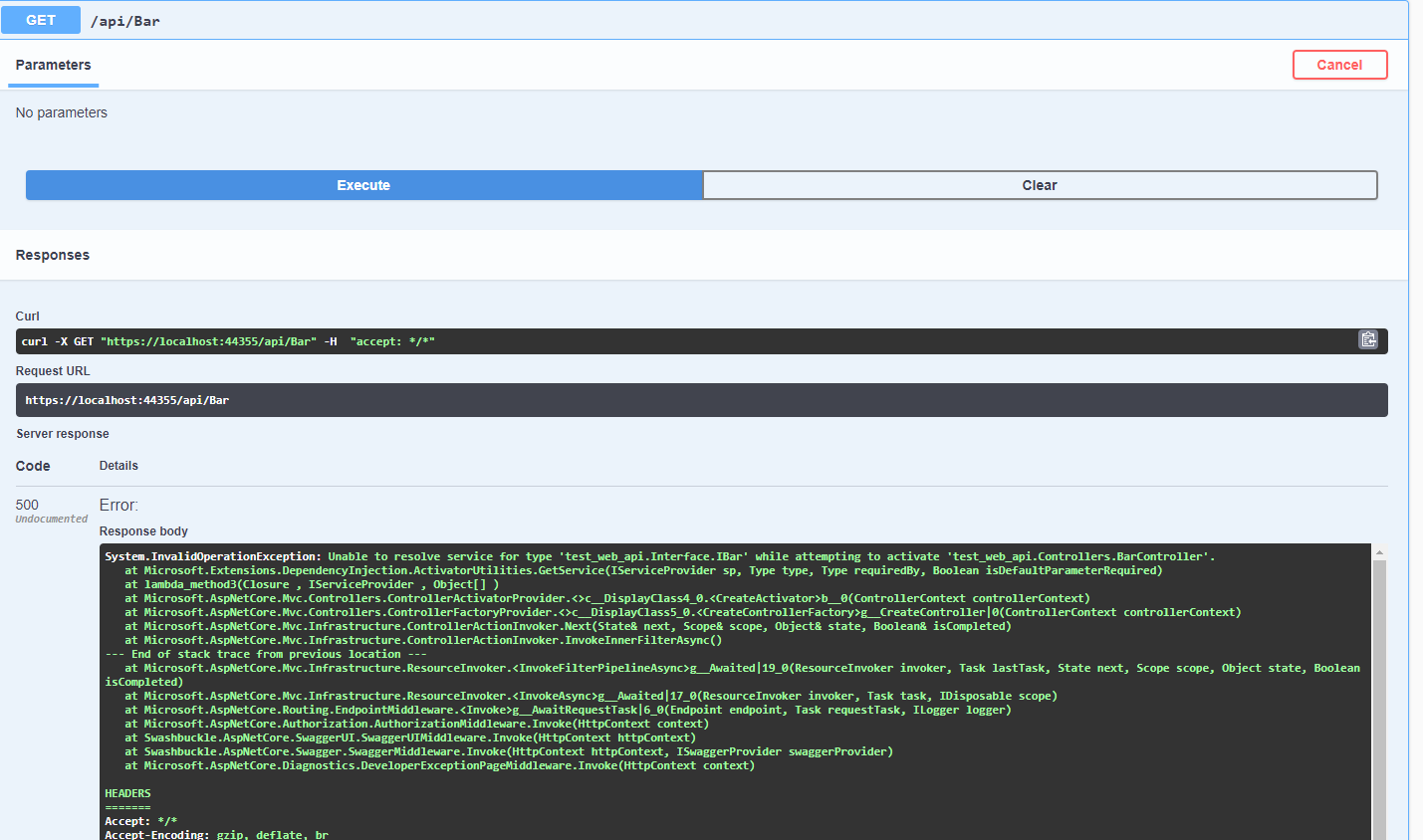Click the 'Server response' label
1423x840 pixels.
tap(63, 434)
